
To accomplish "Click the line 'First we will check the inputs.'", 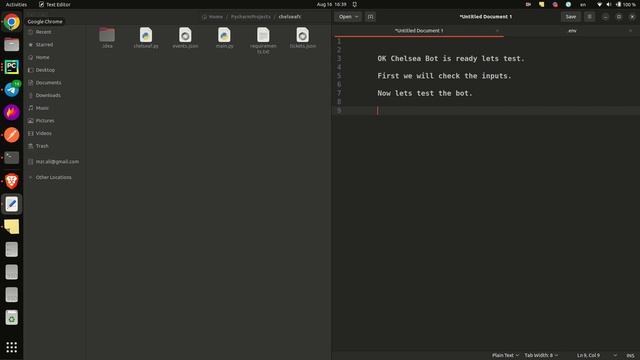I will tap(444, 76).
